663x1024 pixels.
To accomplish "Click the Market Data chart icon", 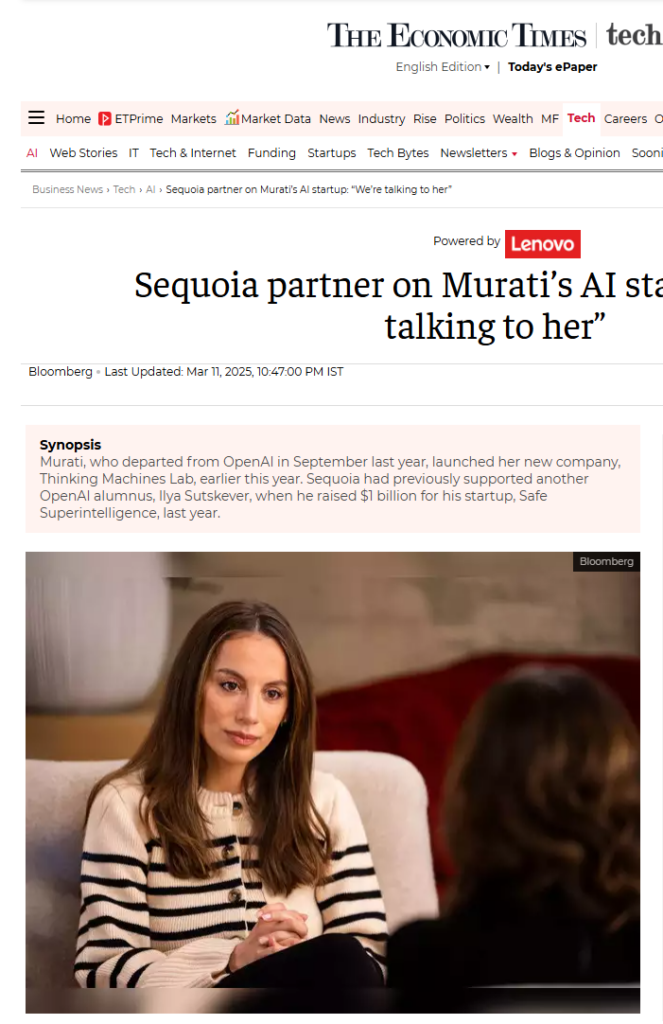I will point(232,118).
